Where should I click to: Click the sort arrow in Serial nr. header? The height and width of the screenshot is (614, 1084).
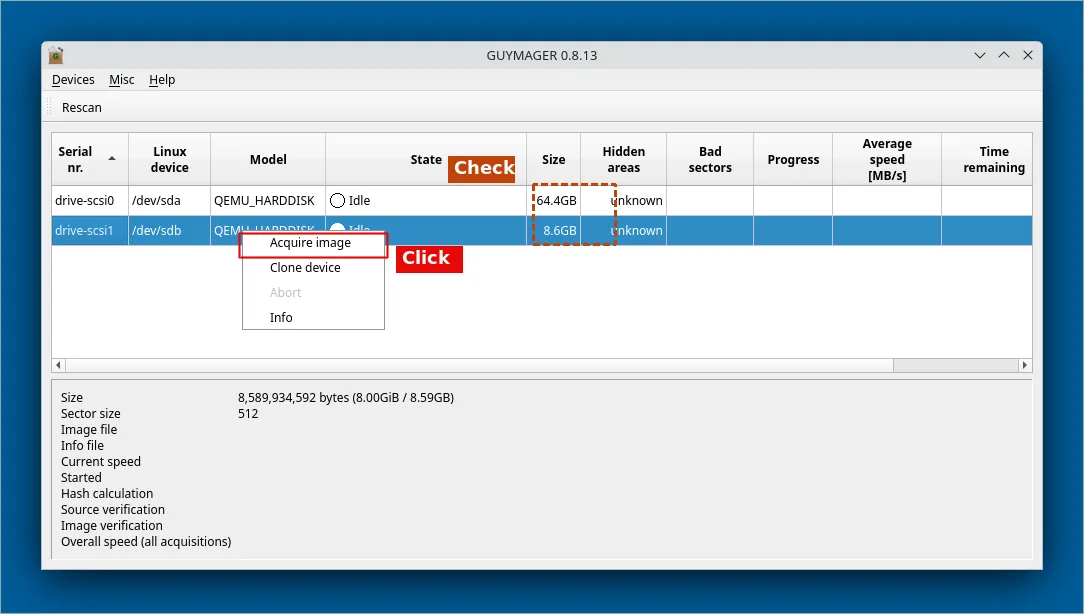click(x=112, y=158)
